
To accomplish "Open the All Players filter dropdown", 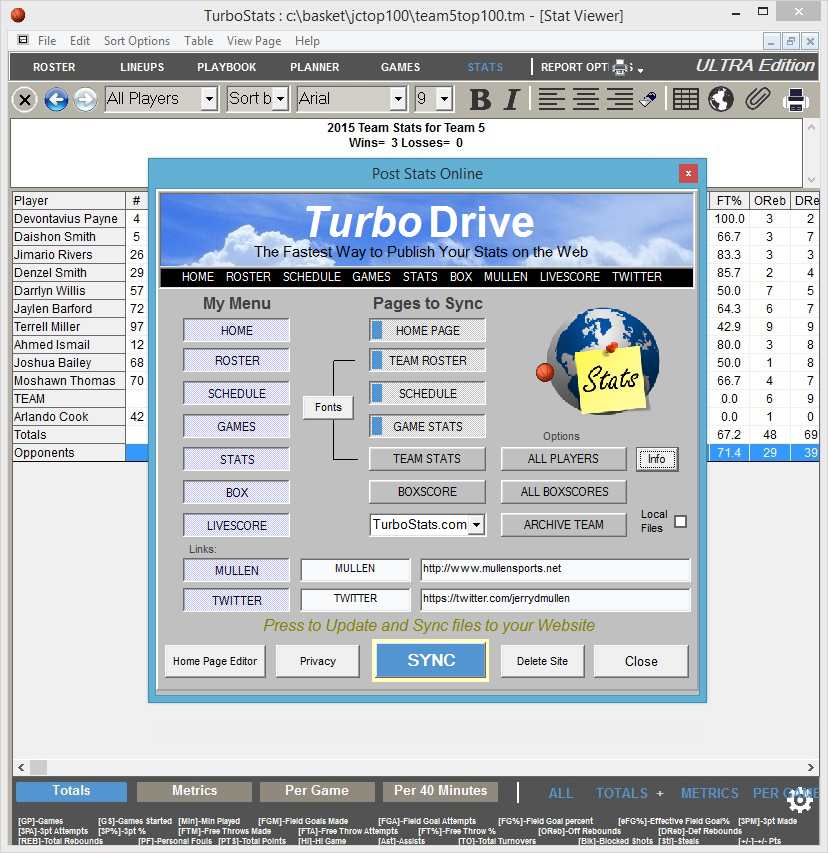I will (209, 99).
